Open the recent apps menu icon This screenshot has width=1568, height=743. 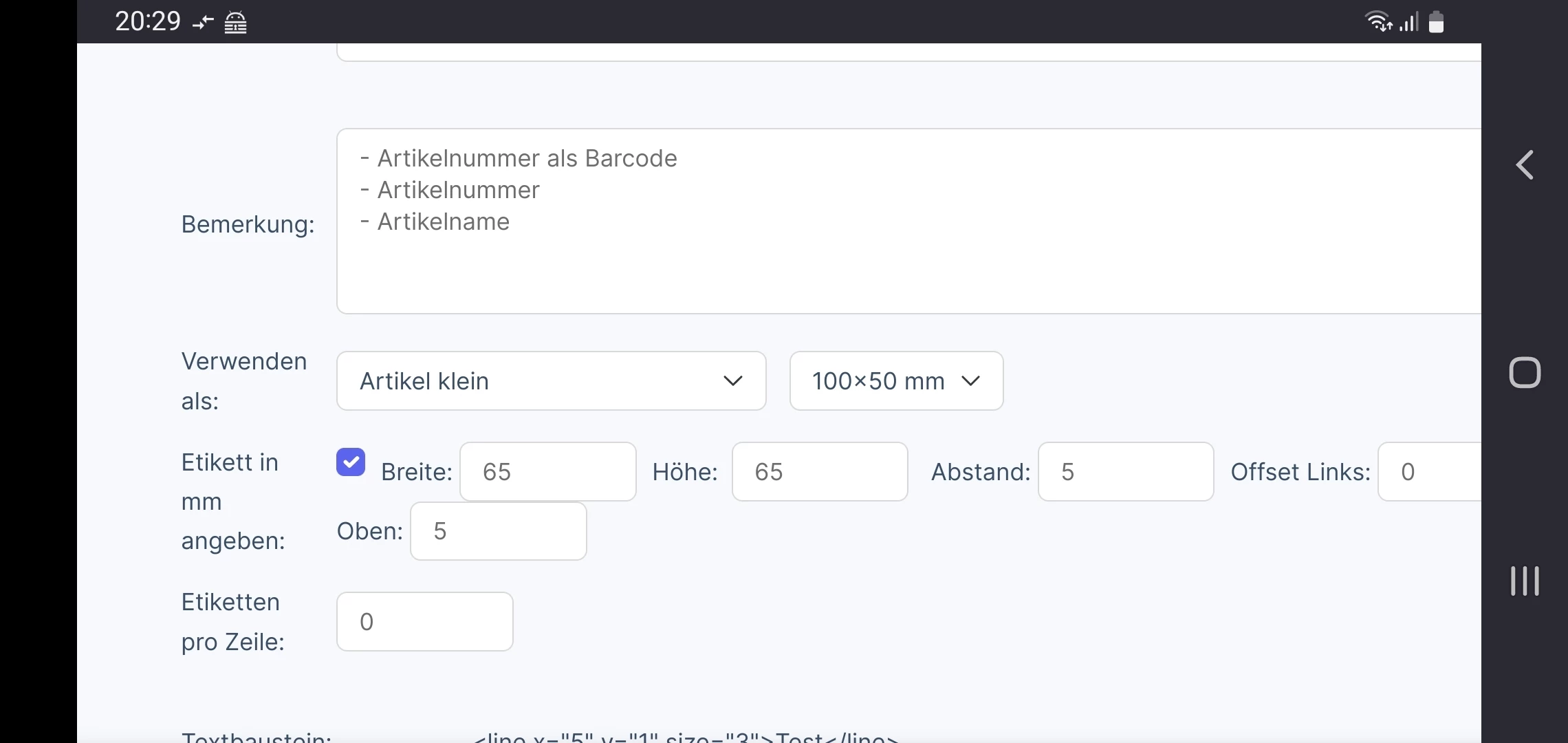(x=1525, y=581)
